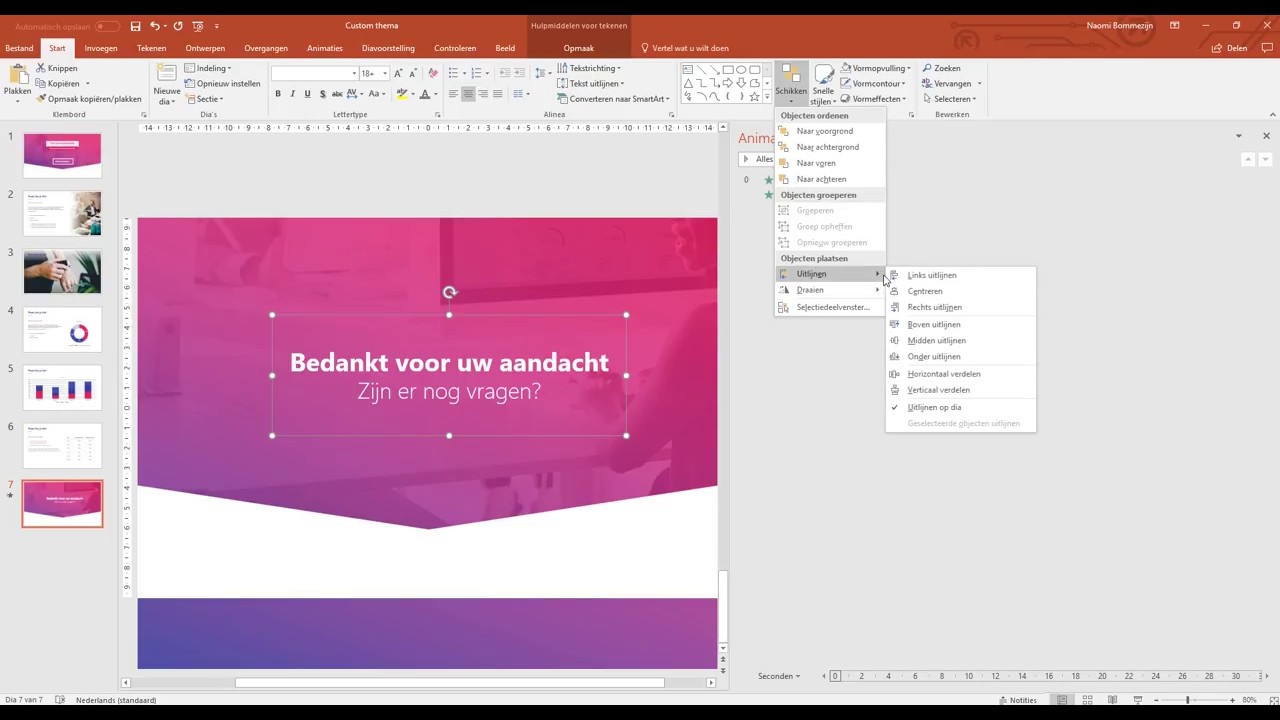Choose Midden uitlijnen from submenu
This screenshot has width=1280, height=720.
click(936, 340)
